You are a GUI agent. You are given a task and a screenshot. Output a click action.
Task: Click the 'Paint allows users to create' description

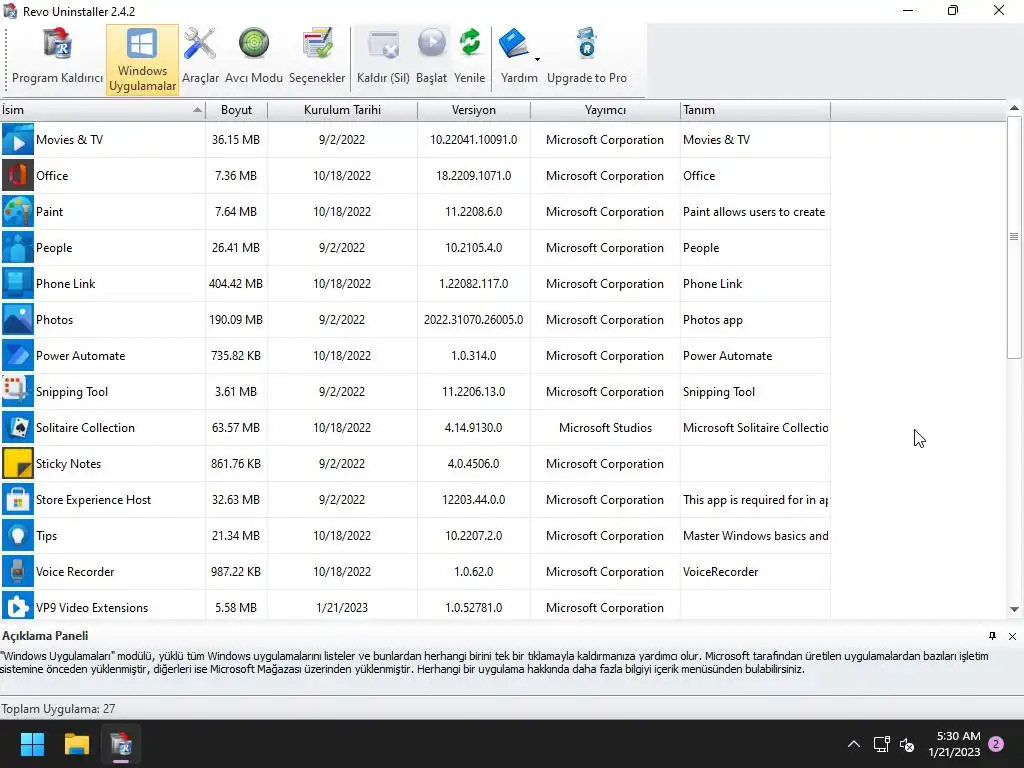[754, 212]
